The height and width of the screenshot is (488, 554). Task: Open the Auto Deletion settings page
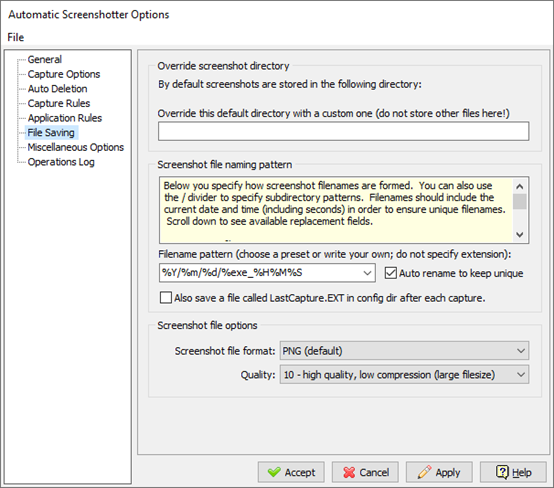pyautogui.click(x=58, y=89)
